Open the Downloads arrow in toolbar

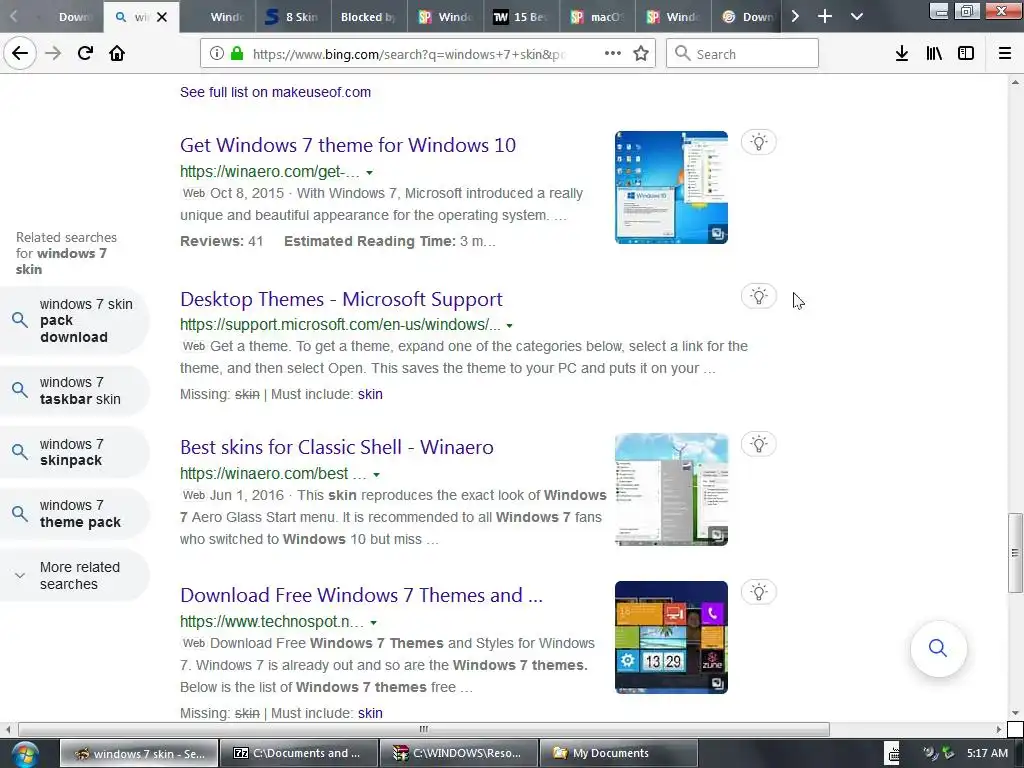tap(902, 54)
